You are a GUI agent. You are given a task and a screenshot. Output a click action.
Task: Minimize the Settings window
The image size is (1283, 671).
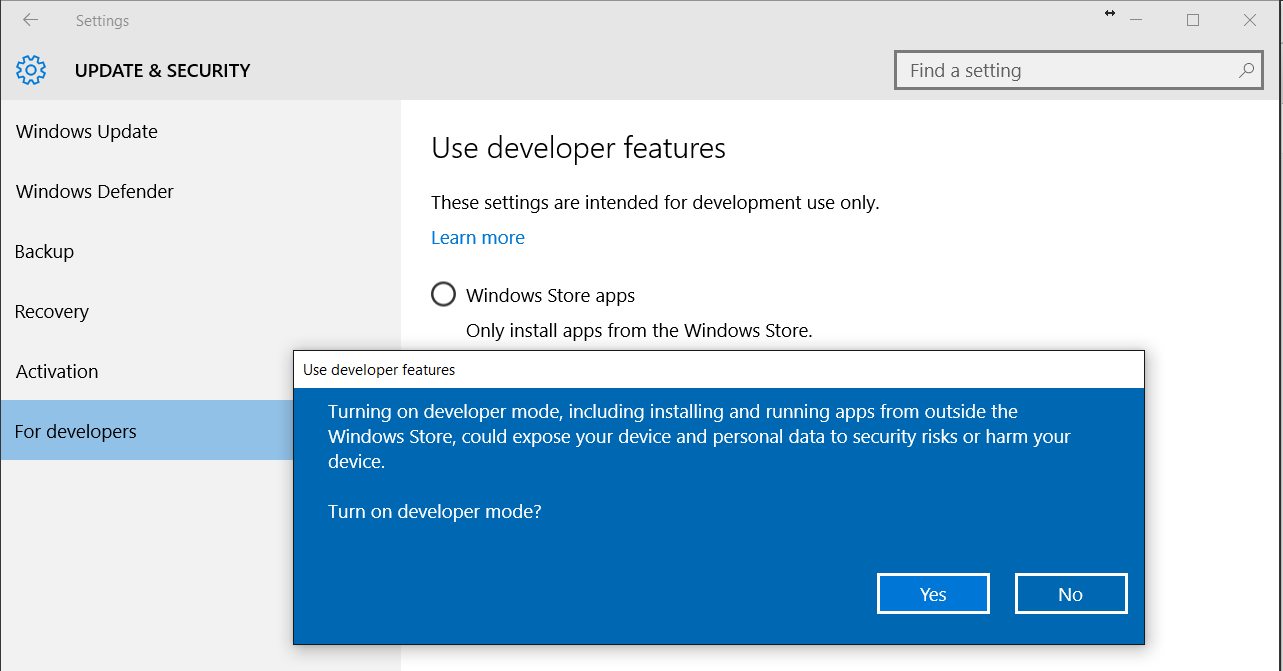click(1137, 20)
